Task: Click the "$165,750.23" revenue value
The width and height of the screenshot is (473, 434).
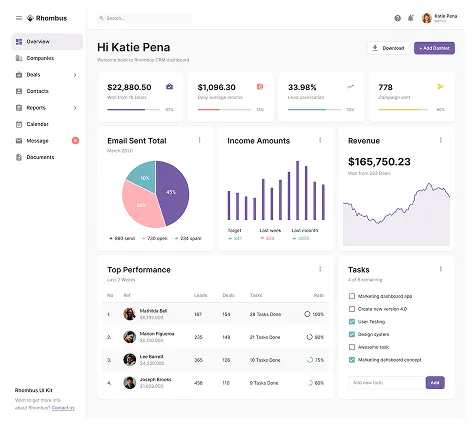Action: point(379,162)
